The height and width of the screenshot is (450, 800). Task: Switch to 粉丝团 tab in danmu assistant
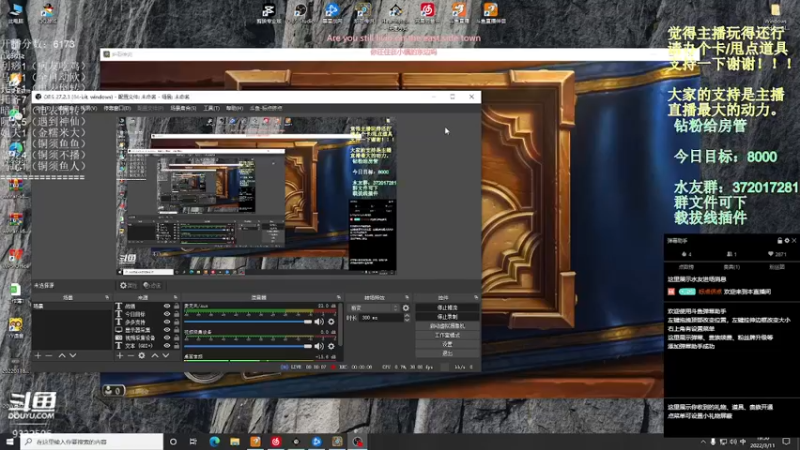click(777, 267)
